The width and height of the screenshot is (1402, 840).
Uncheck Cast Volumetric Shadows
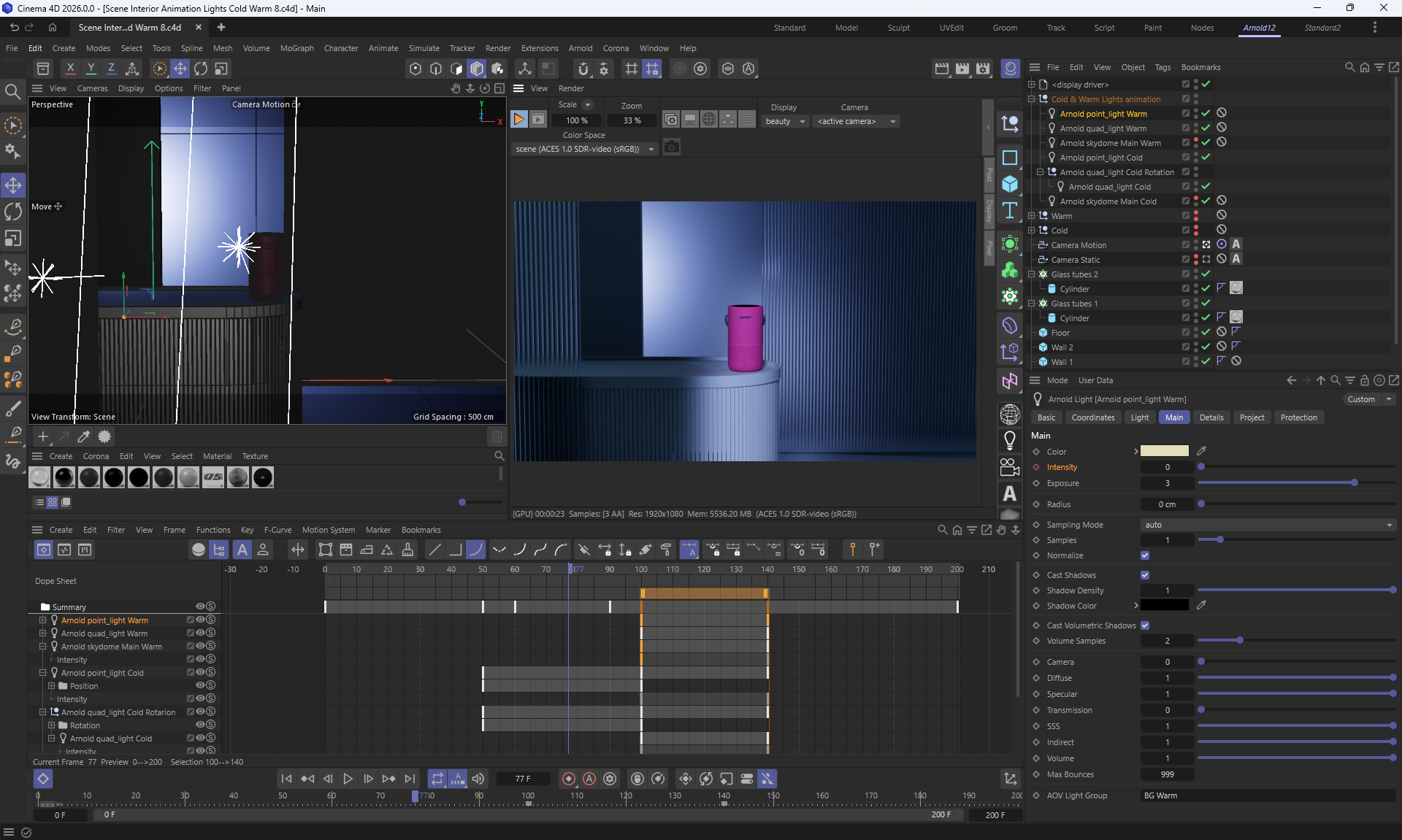(1145, 625)
